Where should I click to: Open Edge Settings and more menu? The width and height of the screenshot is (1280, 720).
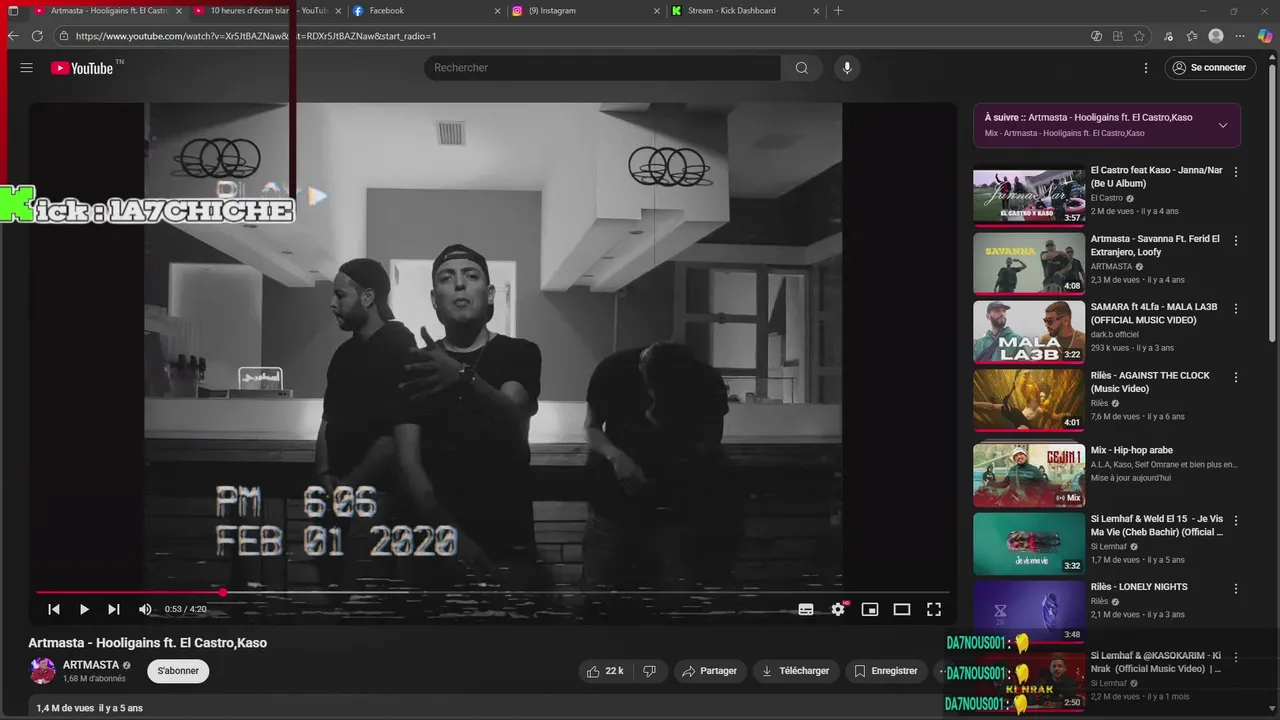point(1241,36)
